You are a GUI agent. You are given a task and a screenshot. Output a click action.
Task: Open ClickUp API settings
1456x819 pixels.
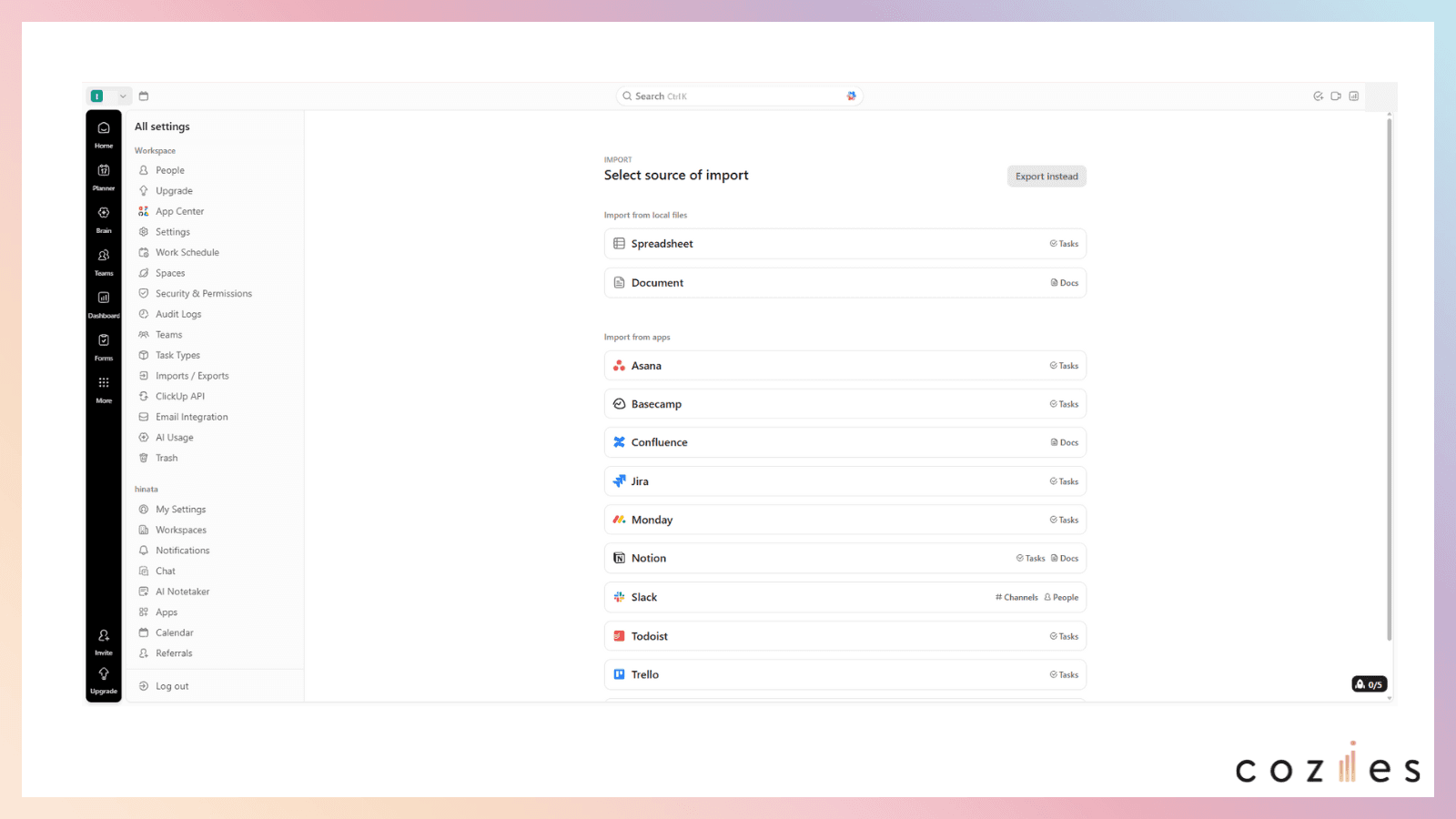point(180,396)
